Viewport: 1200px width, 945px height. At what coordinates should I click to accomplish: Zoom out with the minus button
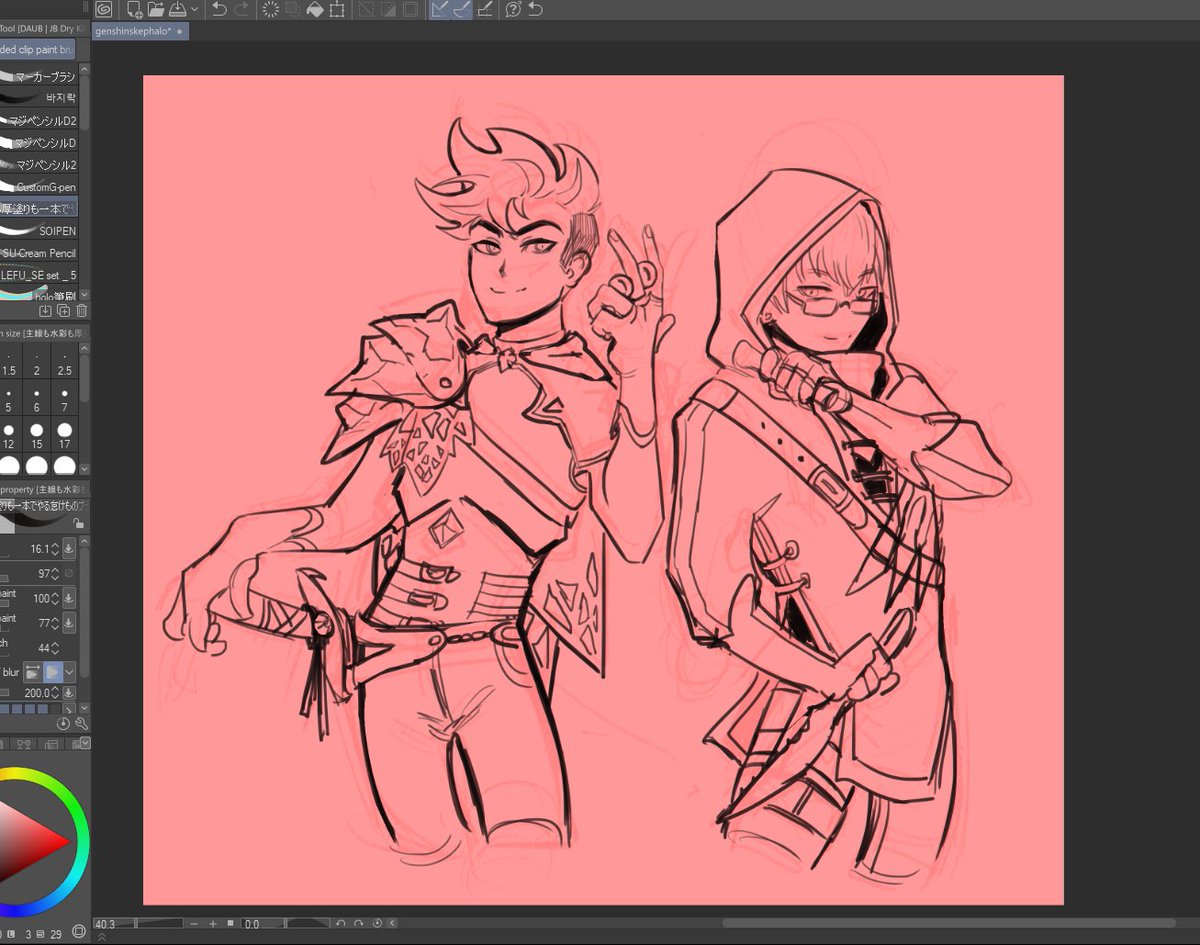tap(194, 923)
